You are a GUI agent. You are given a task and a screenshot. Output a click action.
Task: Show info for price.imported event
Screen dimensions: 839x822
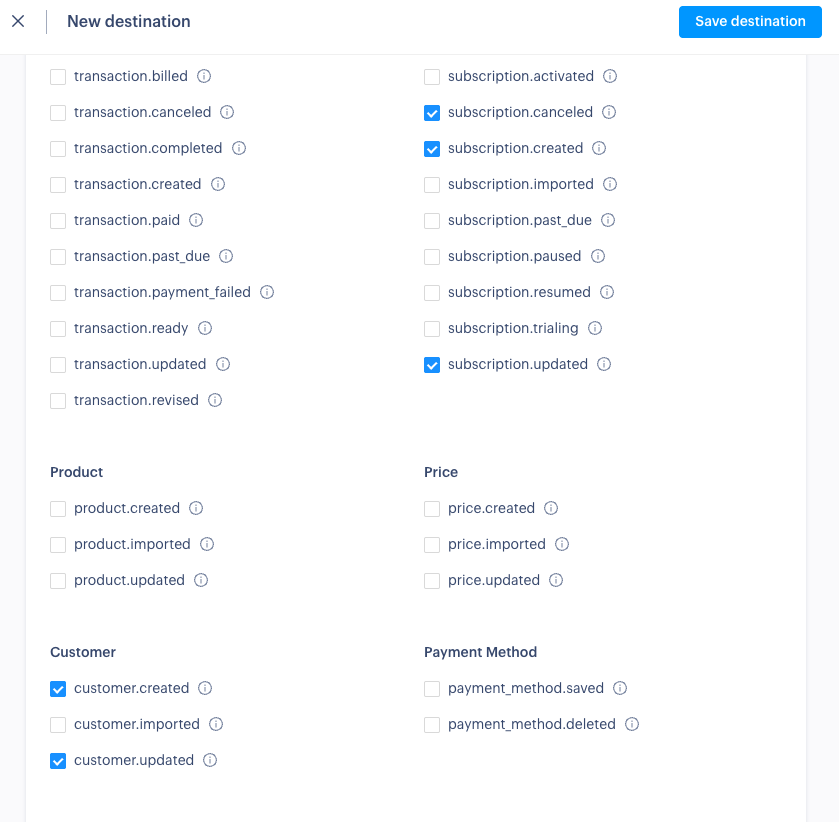tap(562, 544)
